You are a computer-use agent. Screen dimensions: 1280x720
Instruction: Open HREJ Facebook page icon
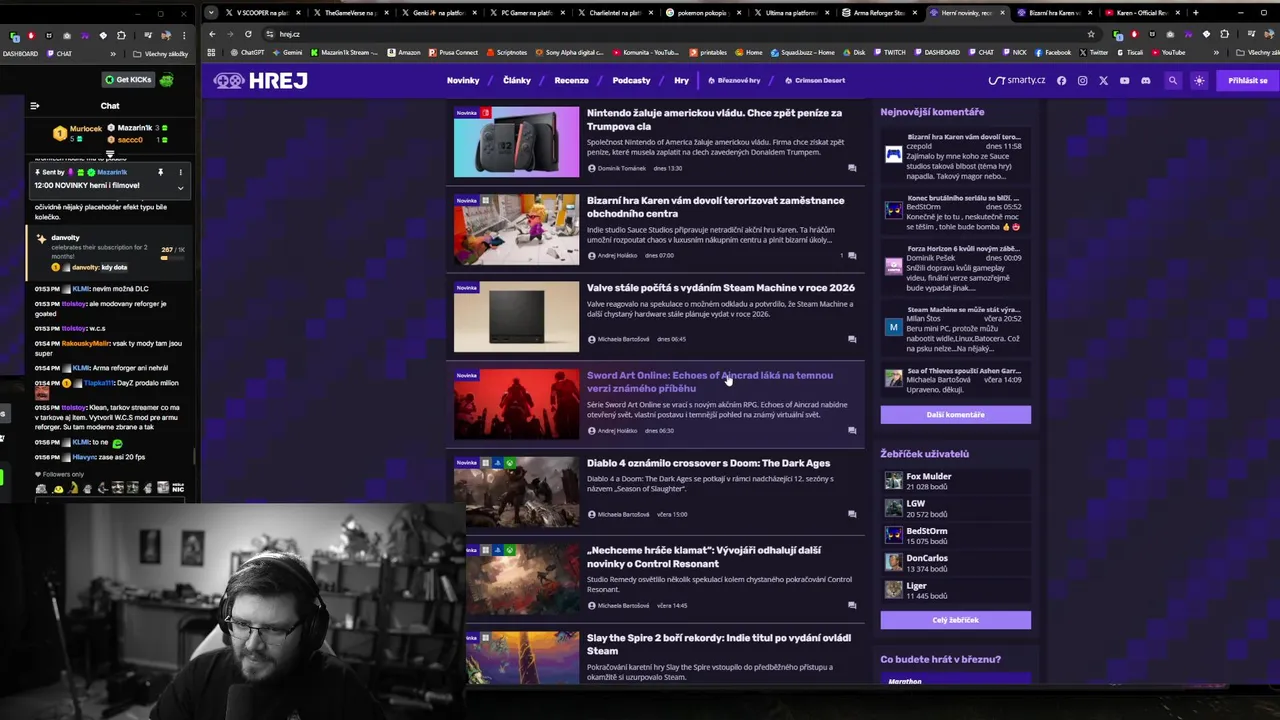coord(1061,80)
